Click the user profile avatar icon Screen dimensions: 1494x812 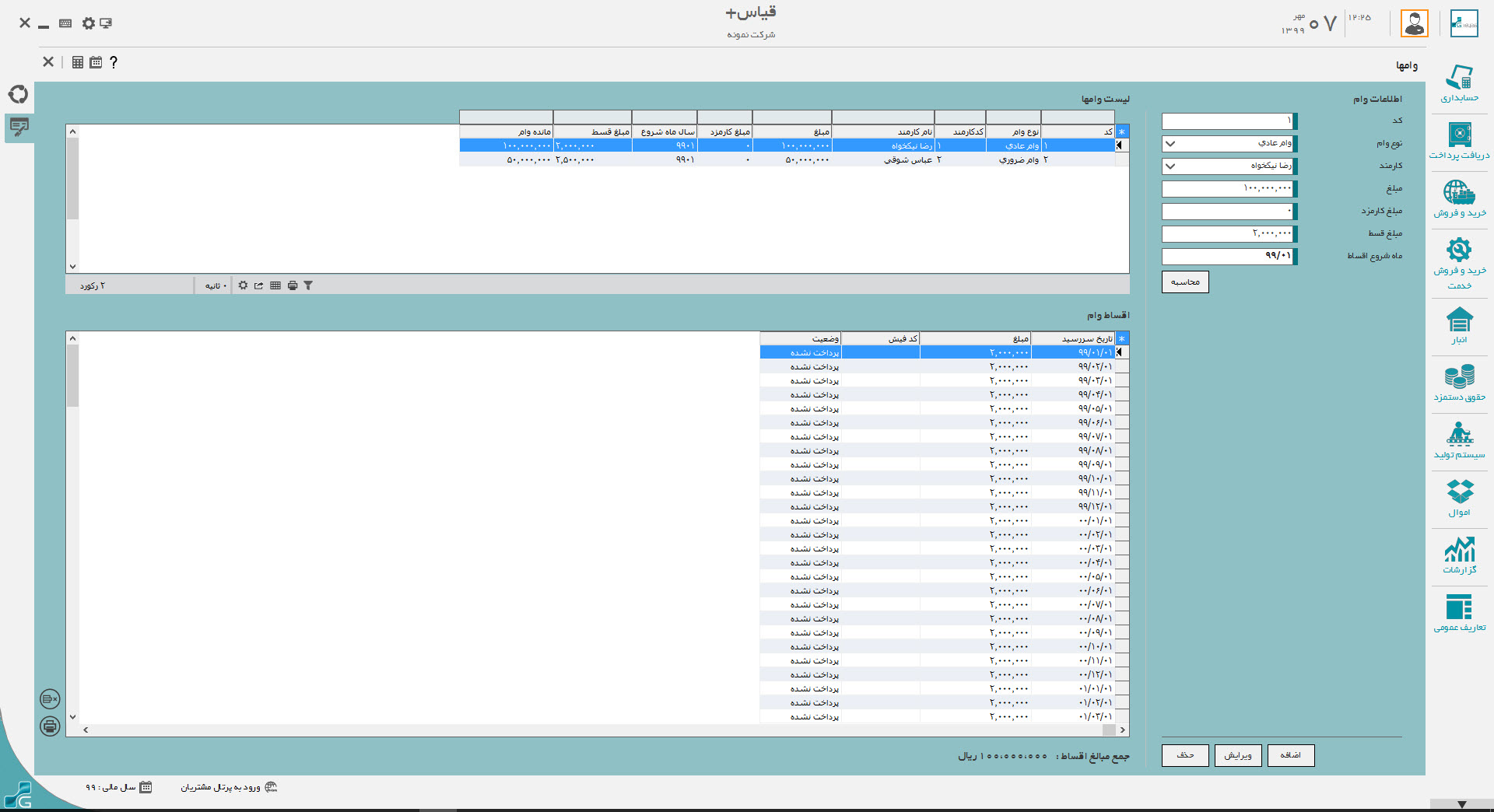point(1415,23)
